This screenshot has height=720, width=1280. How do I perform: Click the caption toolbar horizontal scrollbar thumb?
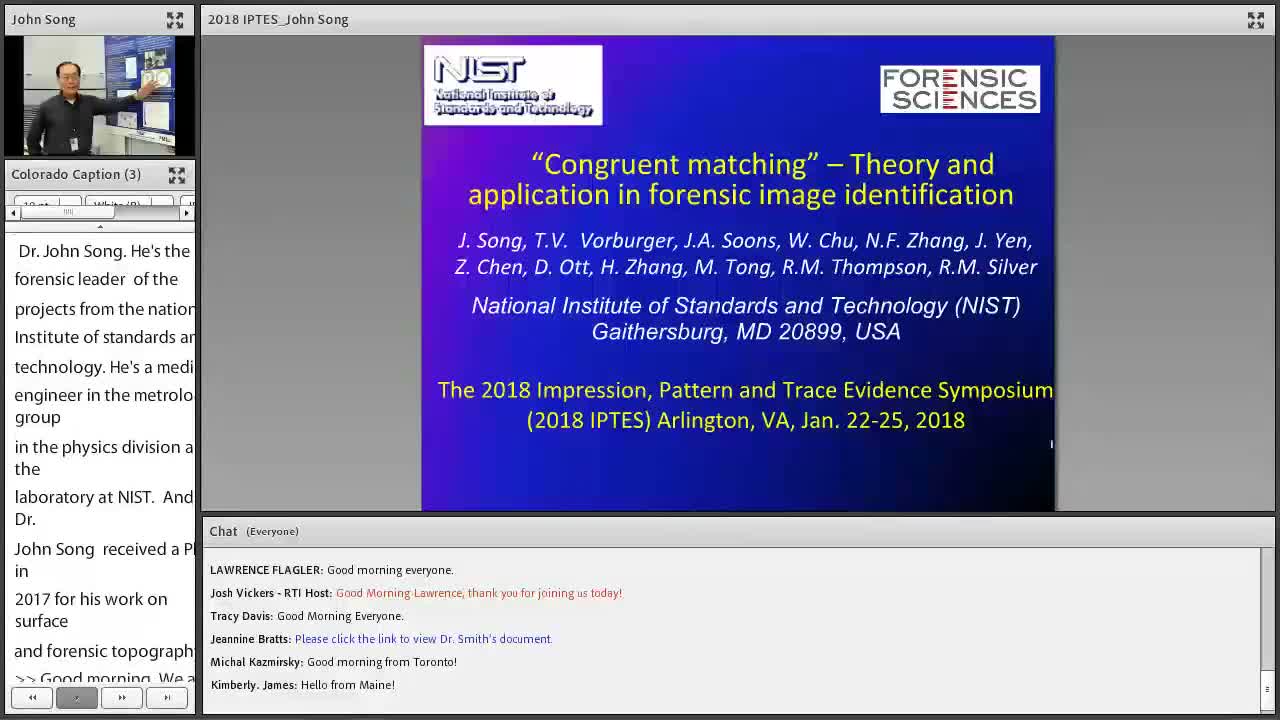click(68, 212)
